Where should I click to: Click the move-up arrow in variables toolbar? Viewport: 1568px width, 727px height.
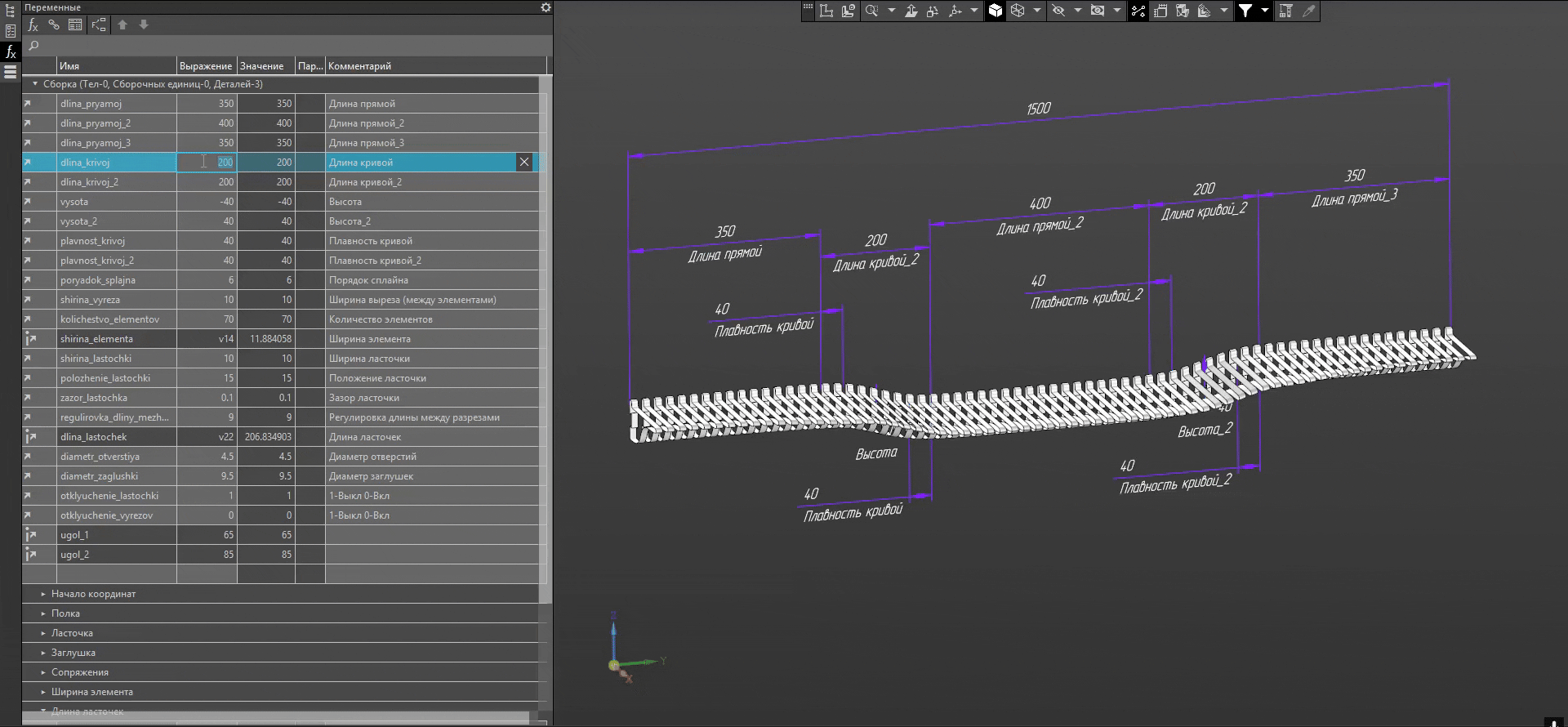[x=122, y=25]
